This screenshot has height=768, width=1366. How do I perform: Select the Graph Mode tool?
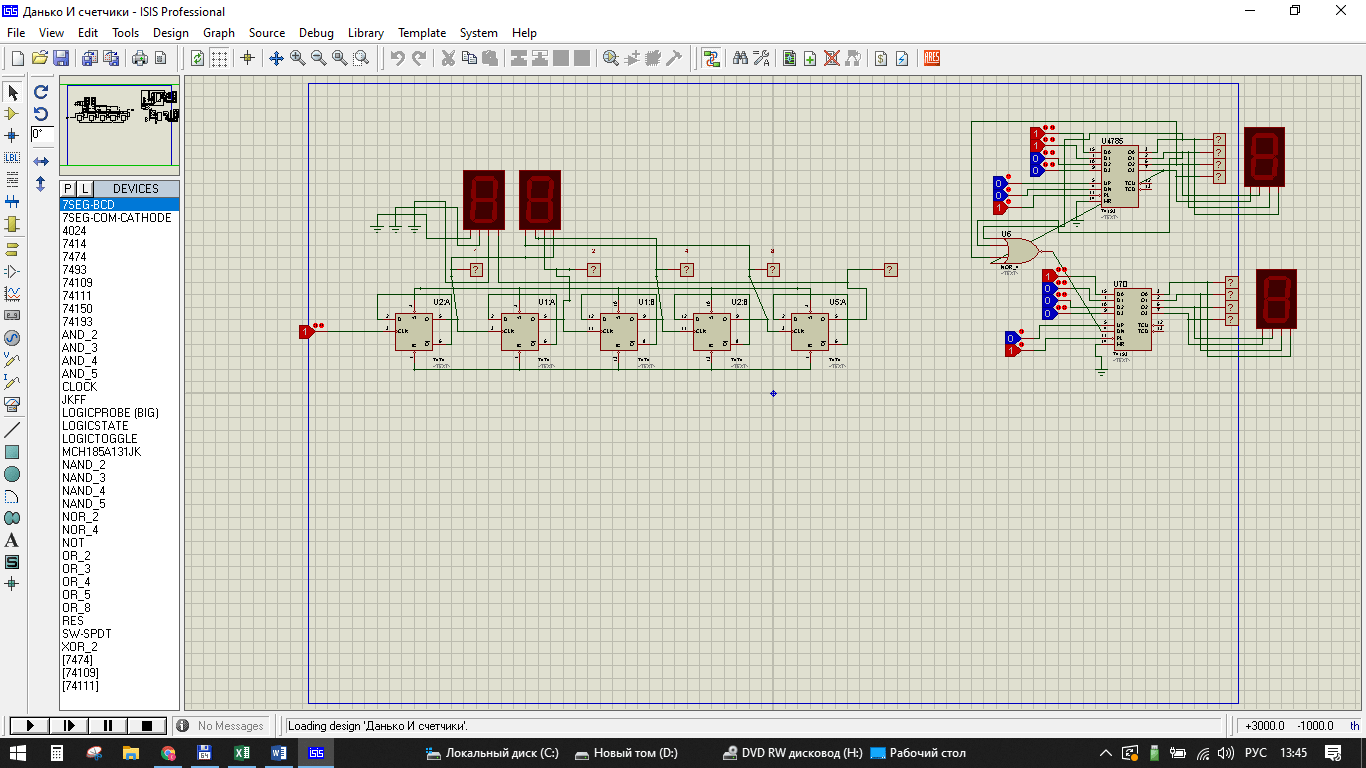pyautogui.click(x=13, y=293)
